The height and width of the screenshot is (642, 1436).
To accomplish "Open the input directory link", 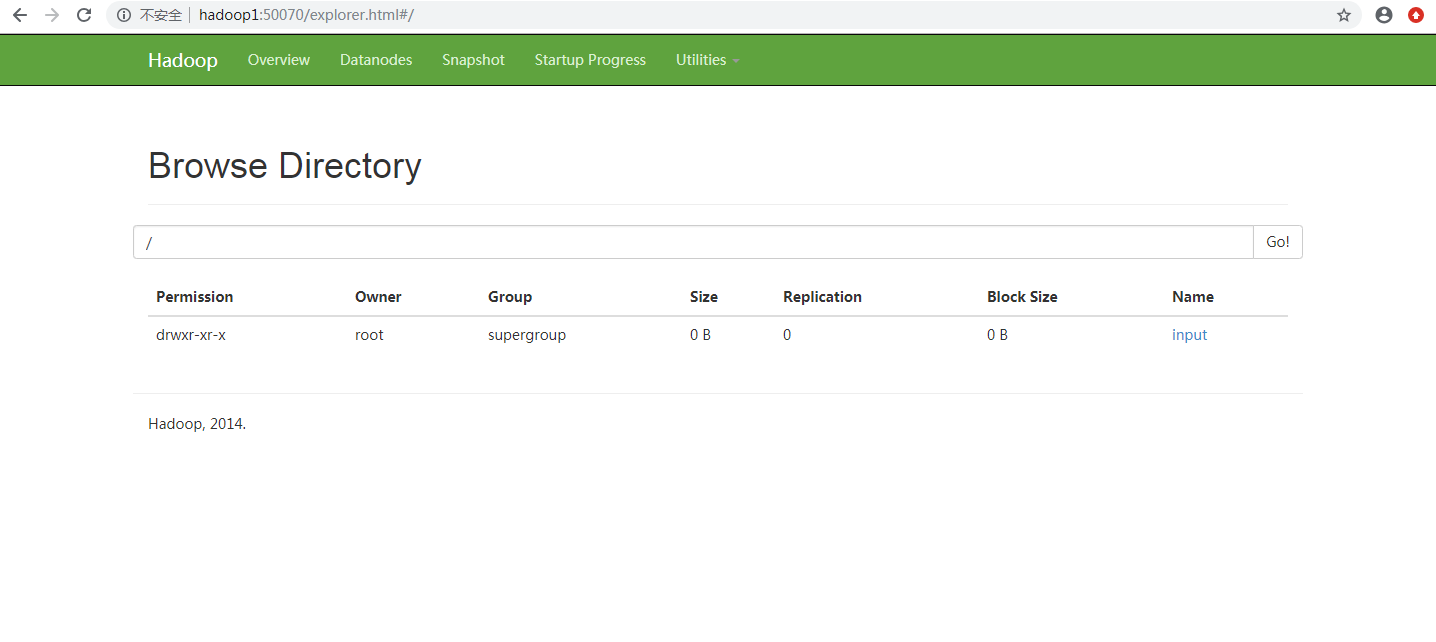I will point(1189,335).
